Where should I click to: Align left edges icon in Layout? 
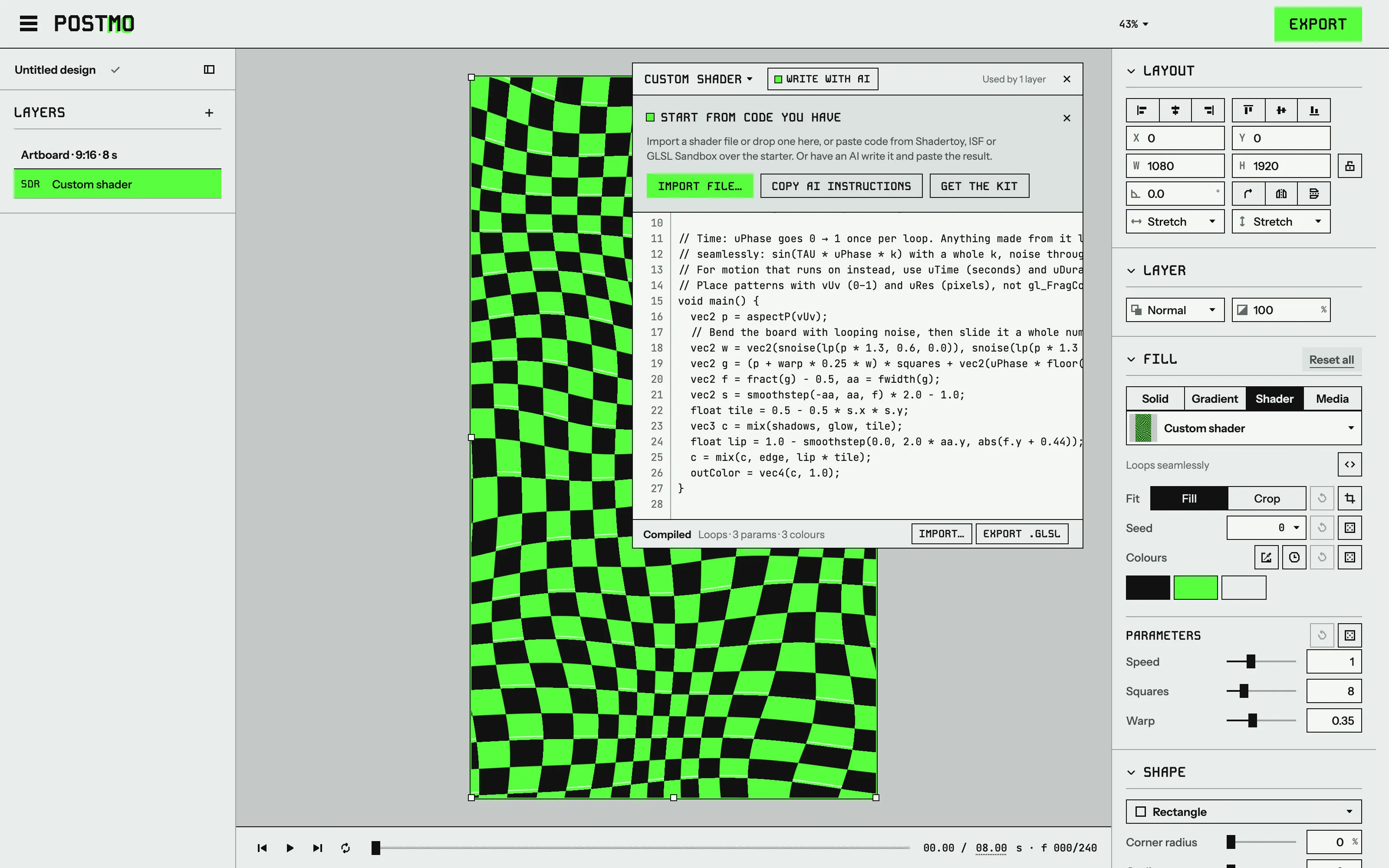point(1142,110)
